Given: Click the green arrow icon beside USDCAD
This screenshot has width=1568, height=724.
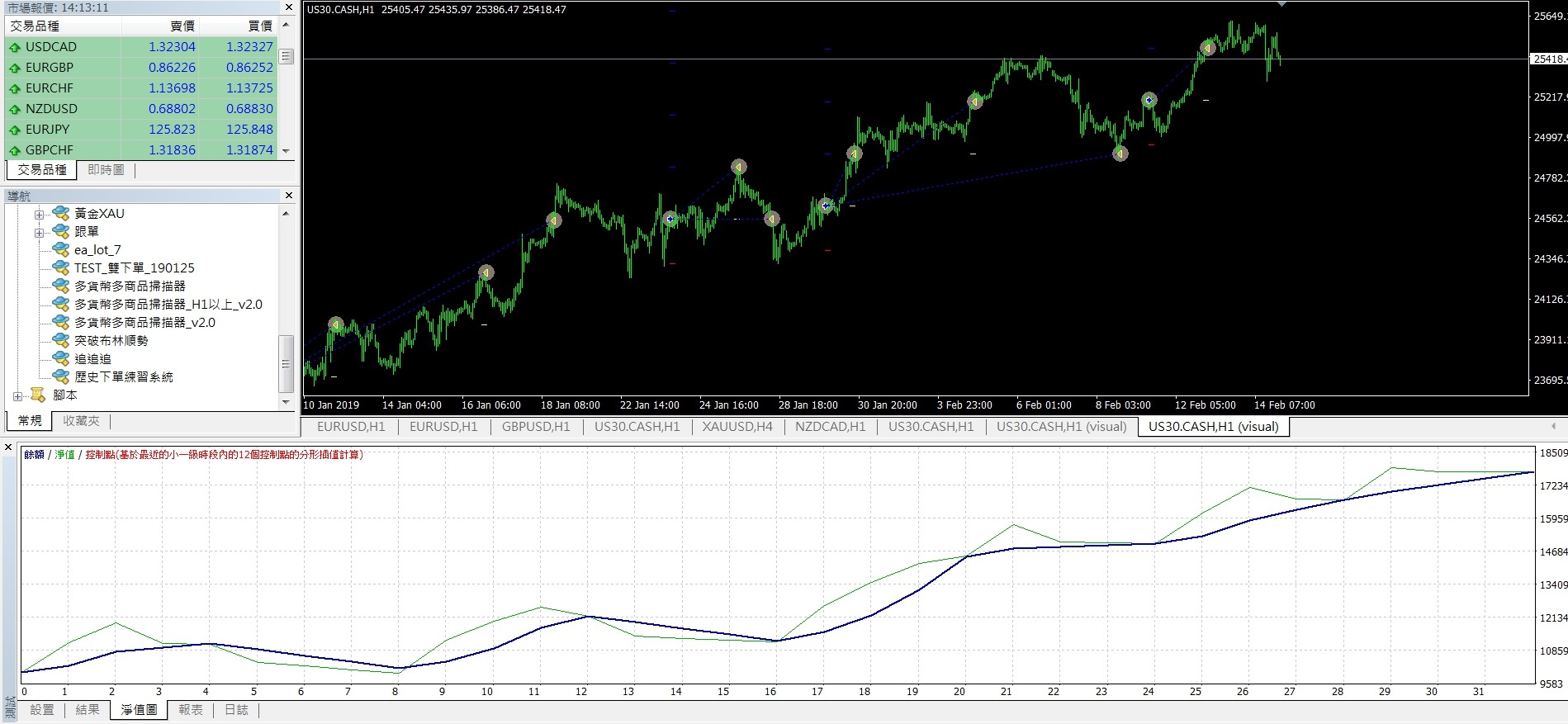Looking at the screenshot, I should tap(14, 47).
